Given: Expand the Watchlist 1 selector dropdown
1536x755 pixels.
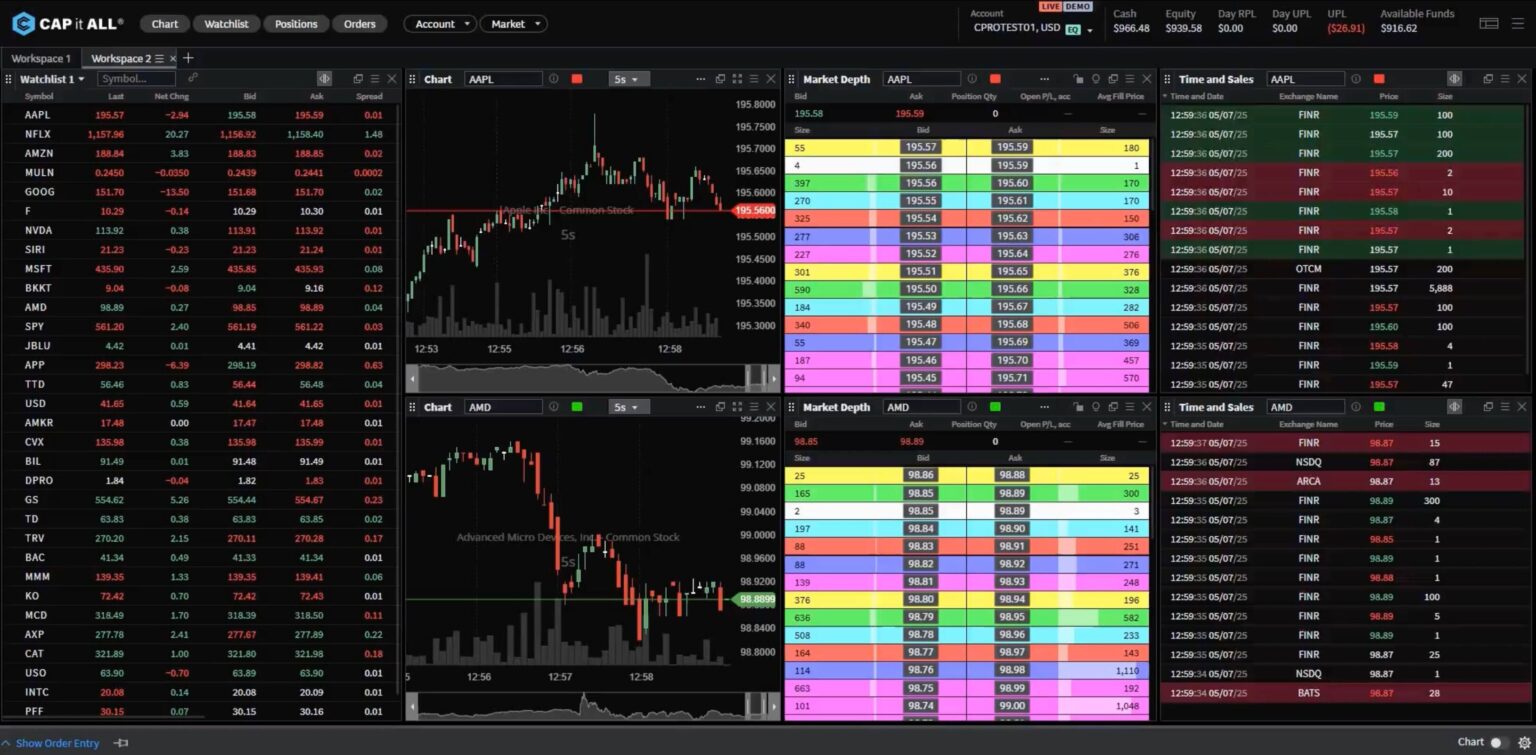Looking at the screenshot, I should (x=83, y=79).
